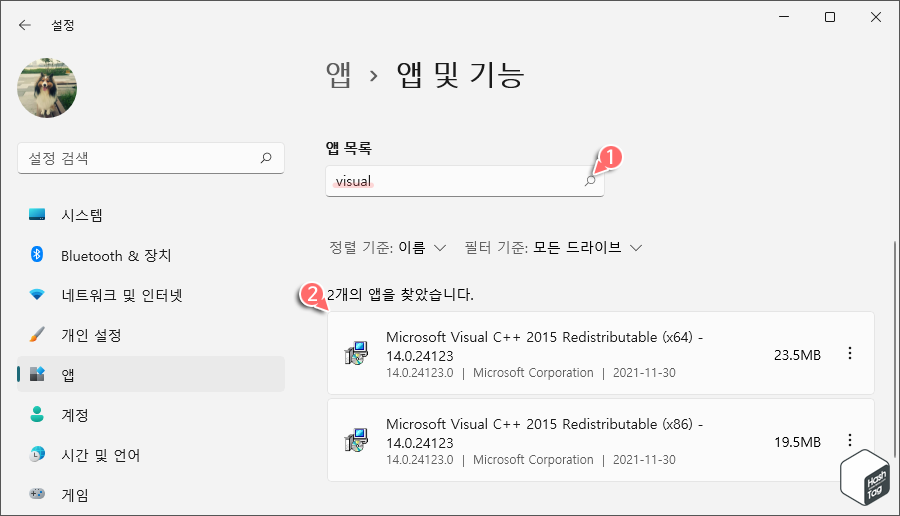Viewport: 900px width, 516px height.
Task: Select the Visual C++ 2015 (x64) installer icon
Action: [x=356, y=353]
